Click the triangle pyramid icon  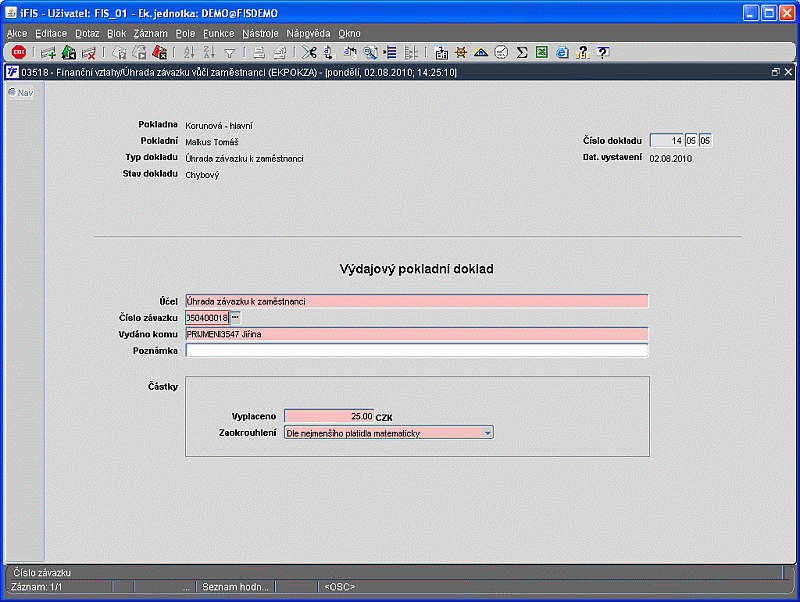point(481,52)
